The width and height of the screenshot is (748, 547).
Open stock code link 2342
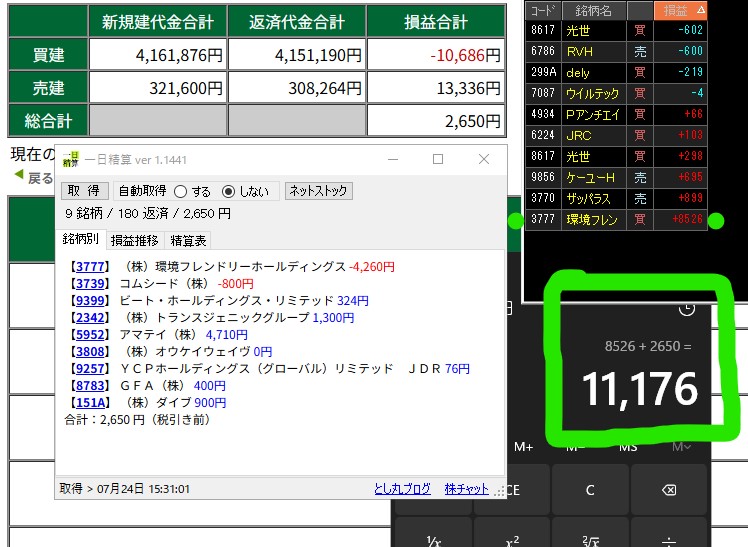[x=90, y=318]
